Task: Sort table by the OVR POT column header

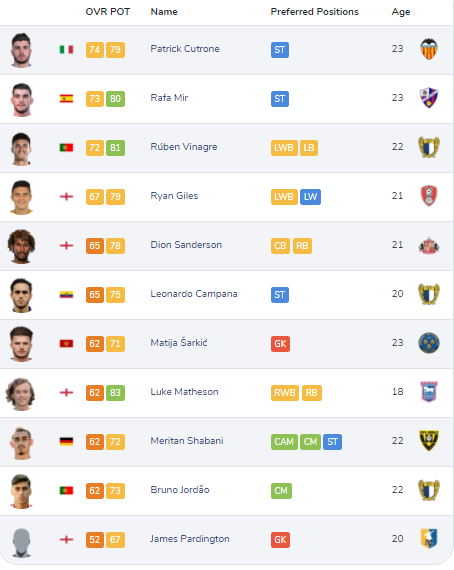Action: coord(108,12)
